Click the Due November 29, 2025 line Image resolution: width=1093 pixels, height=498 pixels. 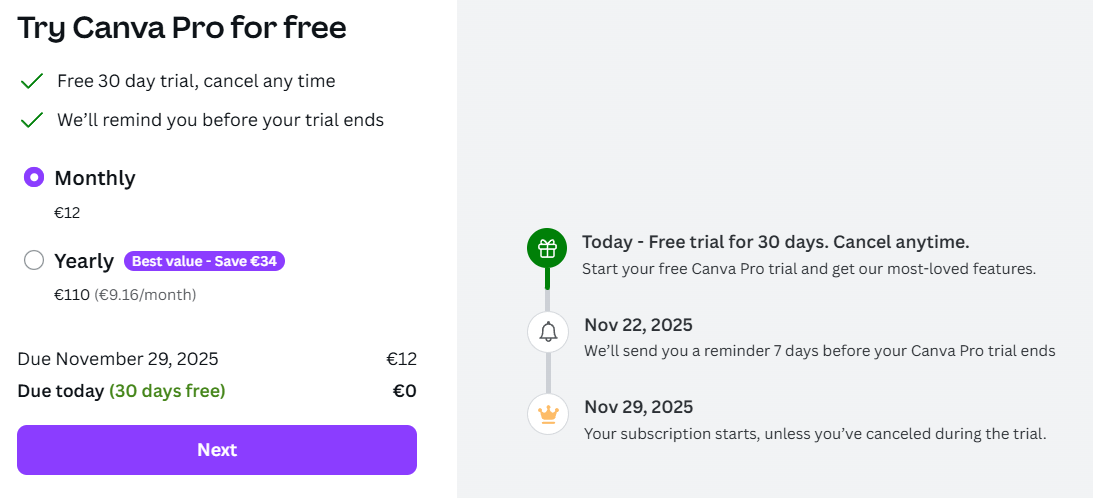[118, 359]
